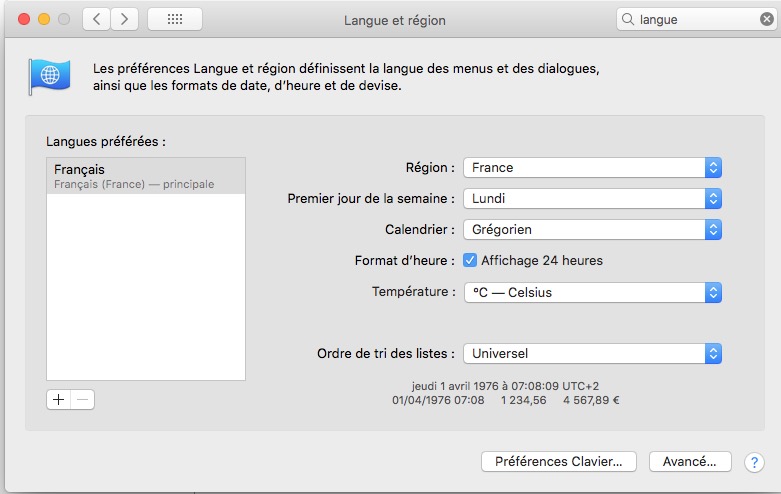
Task: Open the Ordre de tri des listes dropdown
Action: pyautogui.click(x=591, y=353)
